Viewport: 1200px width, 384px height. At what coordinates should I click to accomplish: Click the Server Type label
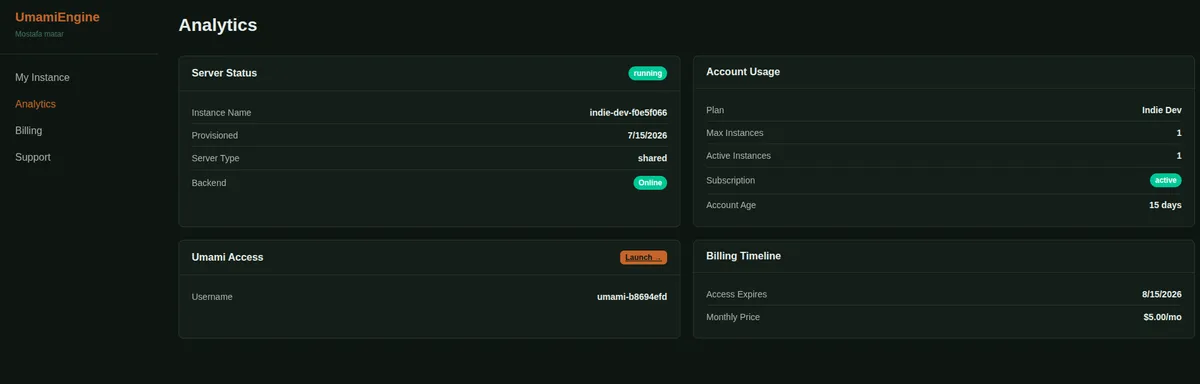(x=216, y=158)
